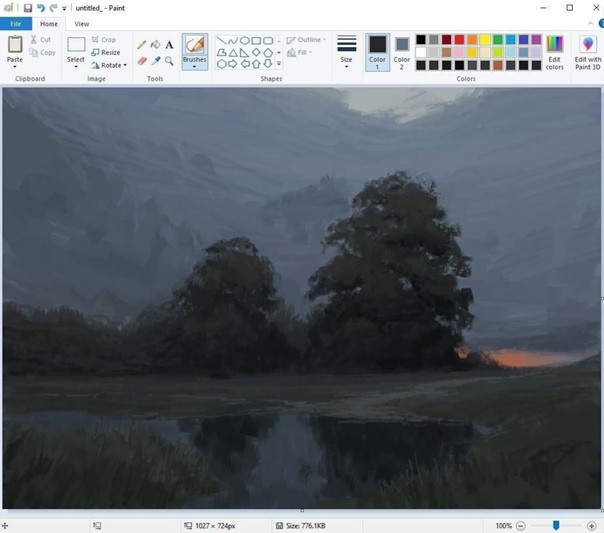Click the Size: 776.1KB status text
This screenshot has height=533, width=604.
[x=305, y=526]
